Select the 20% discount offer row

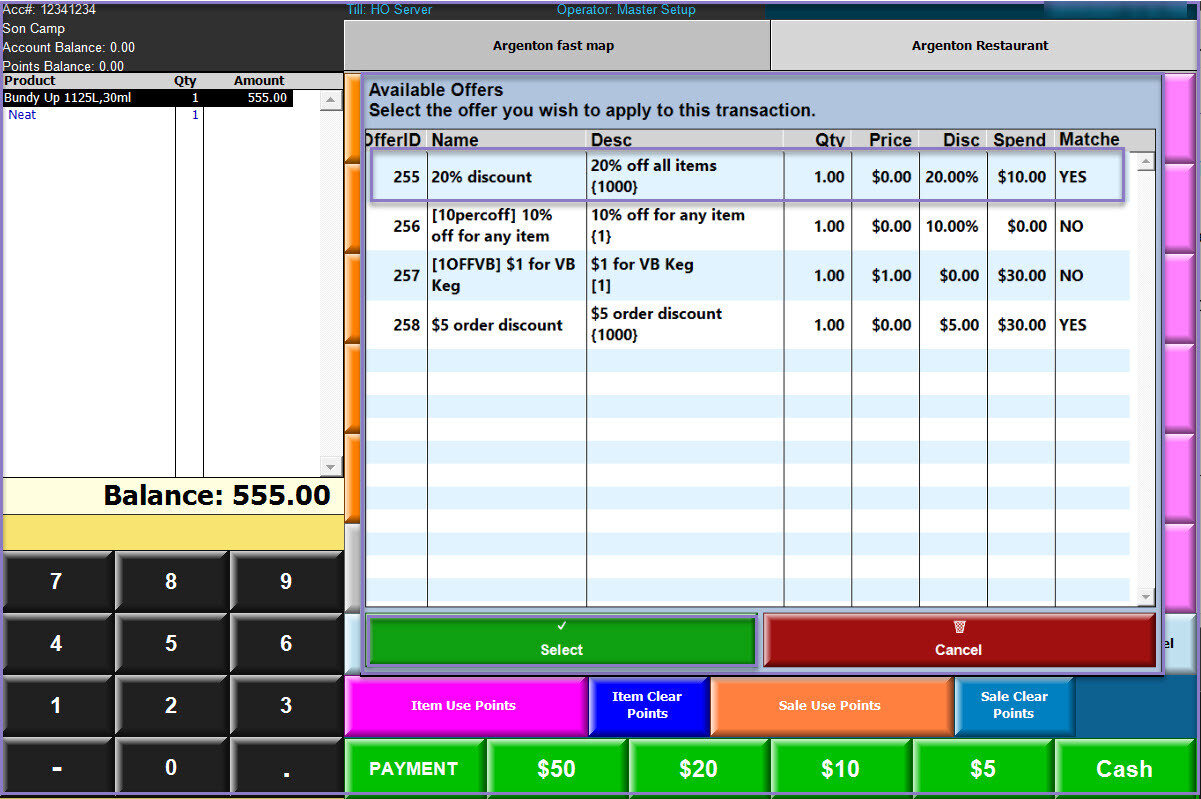(x=747, y=177)
